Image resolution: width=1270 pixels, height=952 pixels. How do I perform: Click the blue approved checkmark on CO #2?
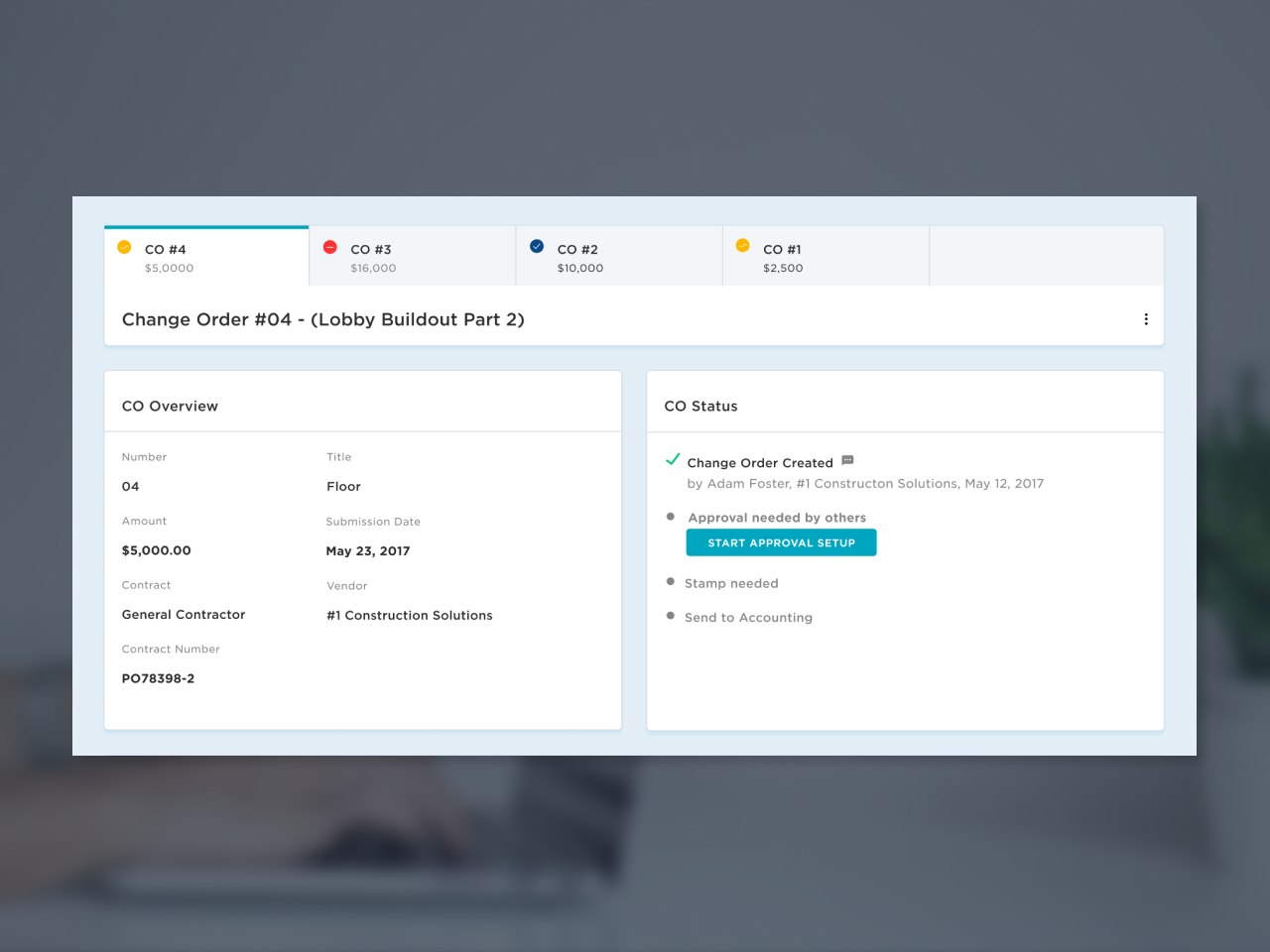tap(537, 246)
